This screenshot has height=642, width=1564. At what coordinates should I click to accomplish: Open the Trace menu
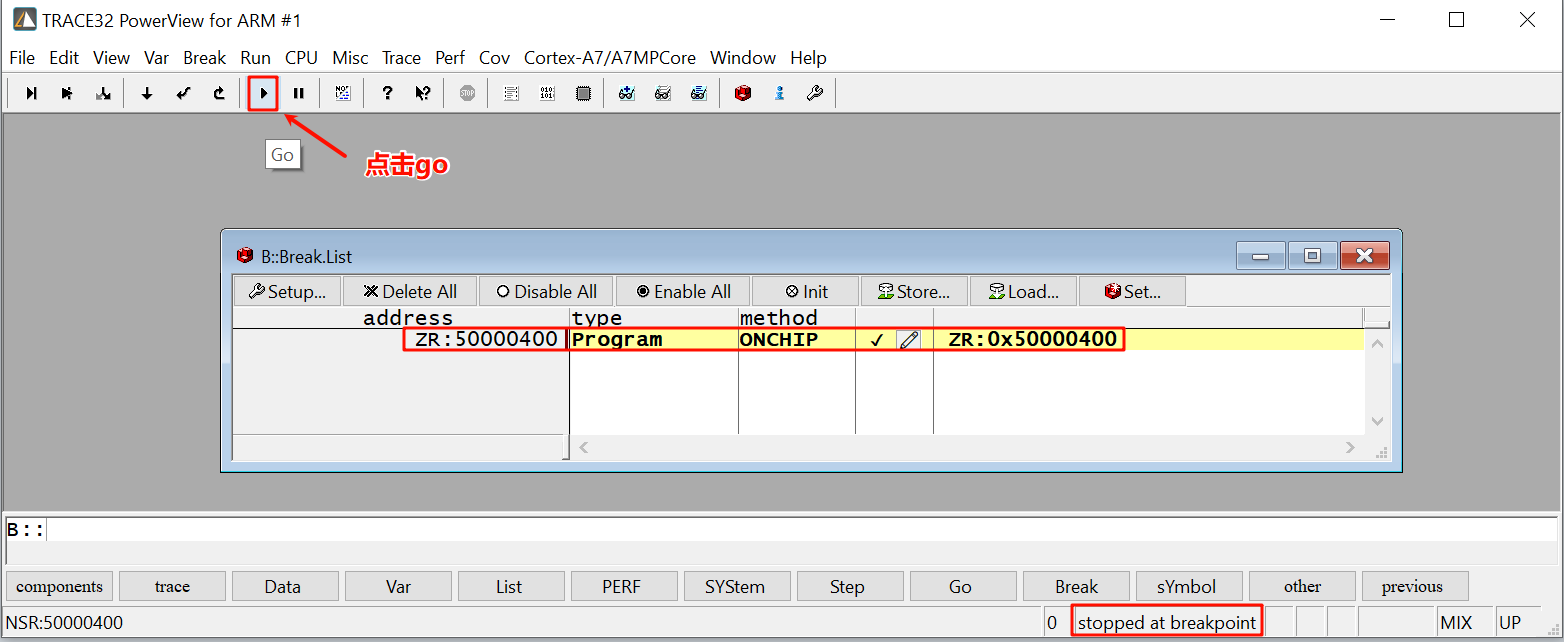coord(401,58)
